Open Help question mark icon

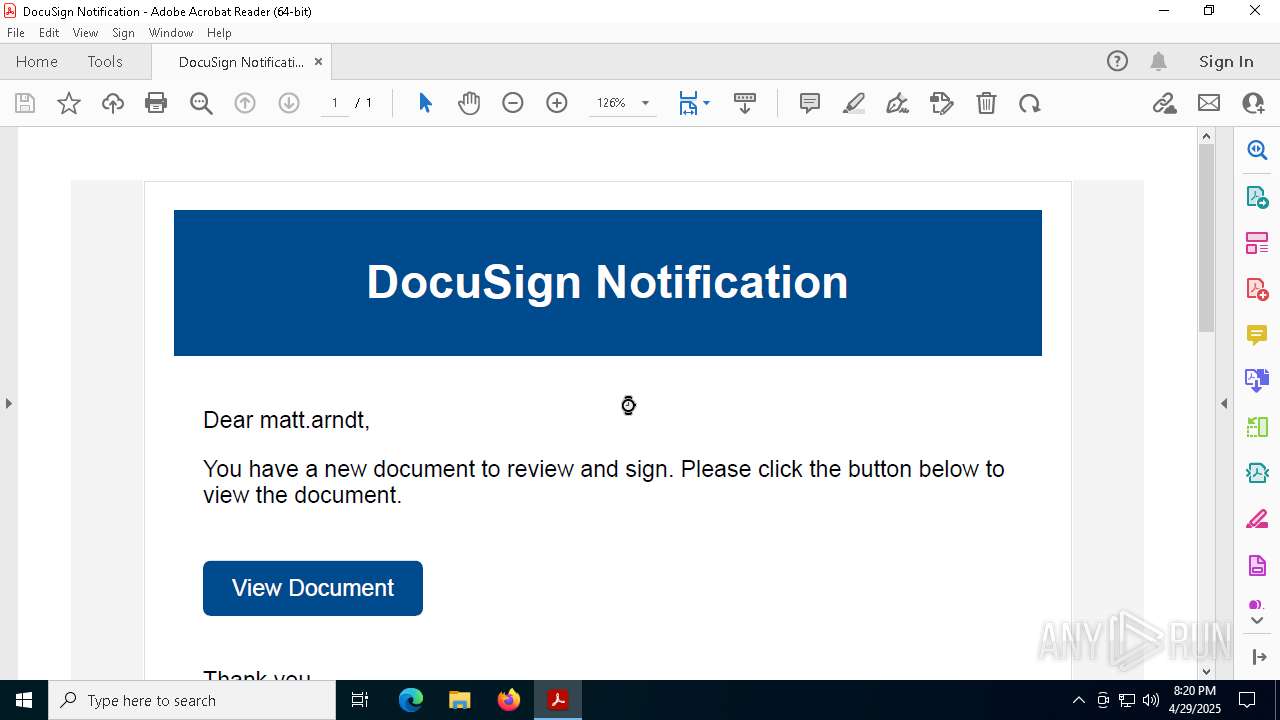pos(1117,61)
